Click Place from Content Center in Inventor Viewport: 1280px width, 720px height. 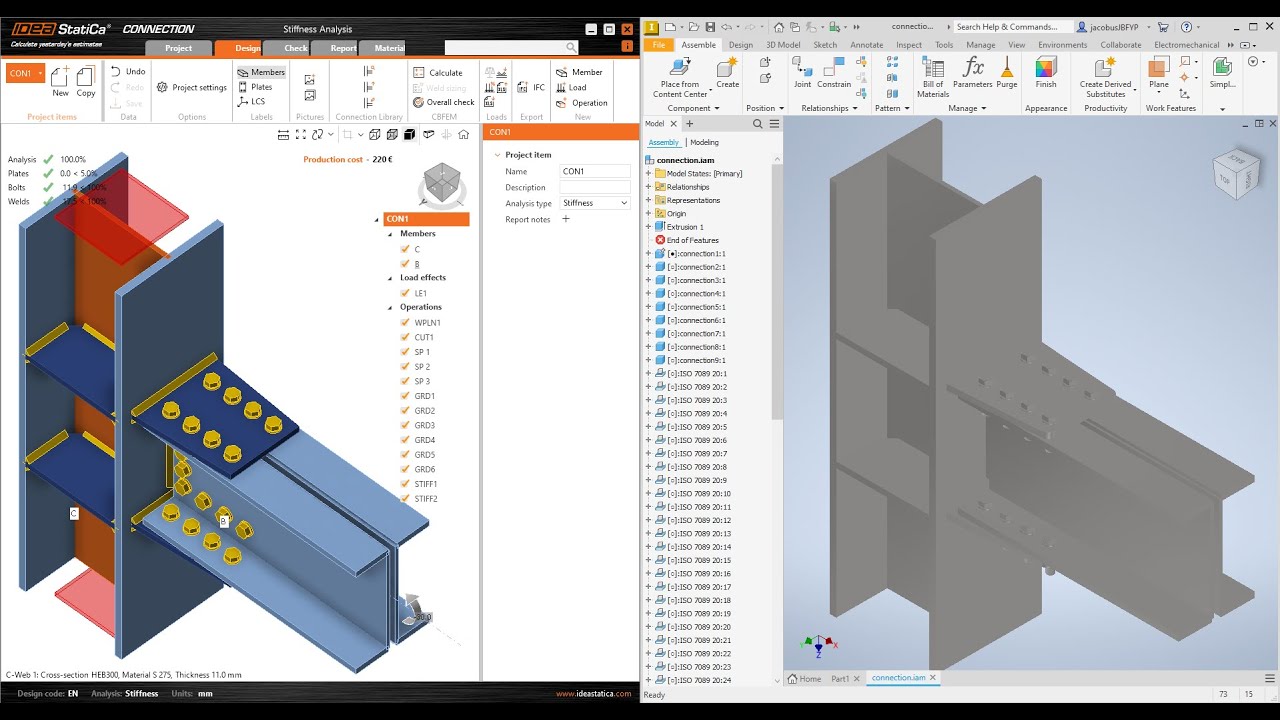680,77
